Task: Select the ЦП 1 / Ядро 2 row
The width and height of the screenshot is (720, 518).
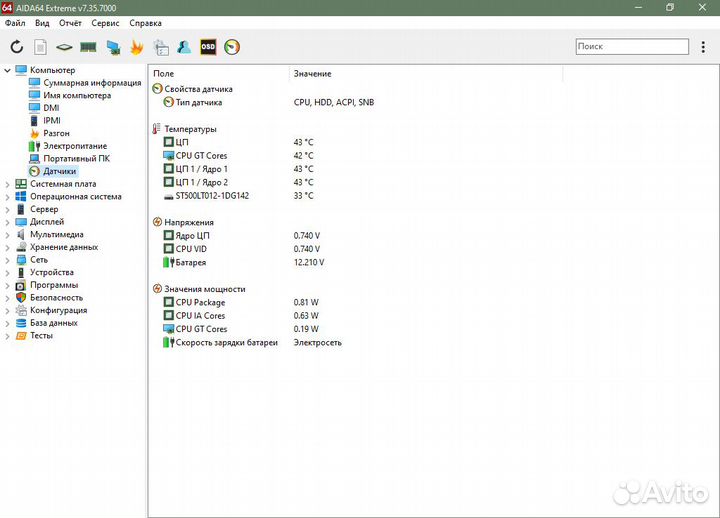Action: [x=238, y=182]
